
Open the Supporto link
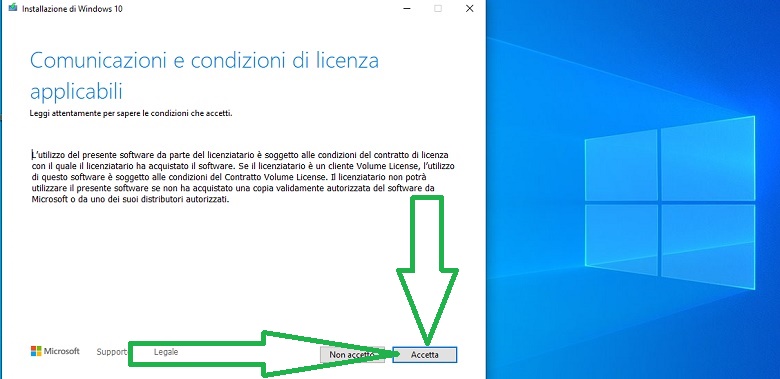[x=112, y=352]
